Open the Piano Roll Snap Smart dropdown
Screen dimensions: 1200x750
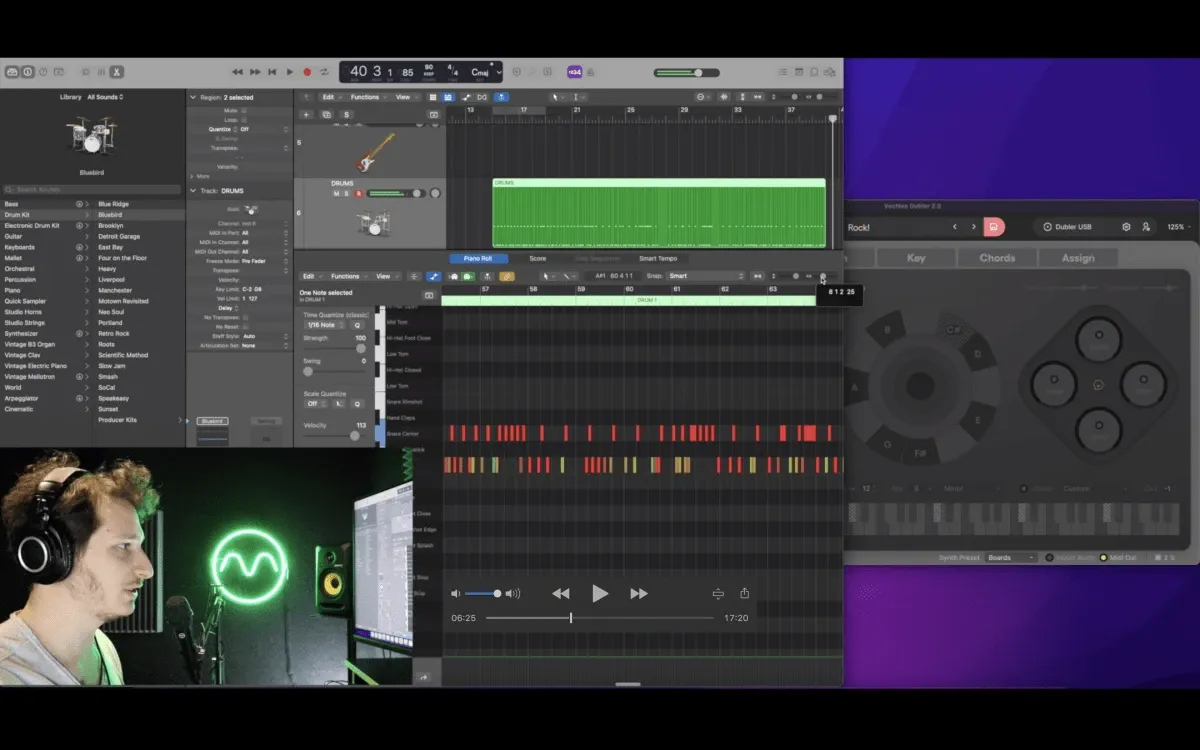pos(706,276)
